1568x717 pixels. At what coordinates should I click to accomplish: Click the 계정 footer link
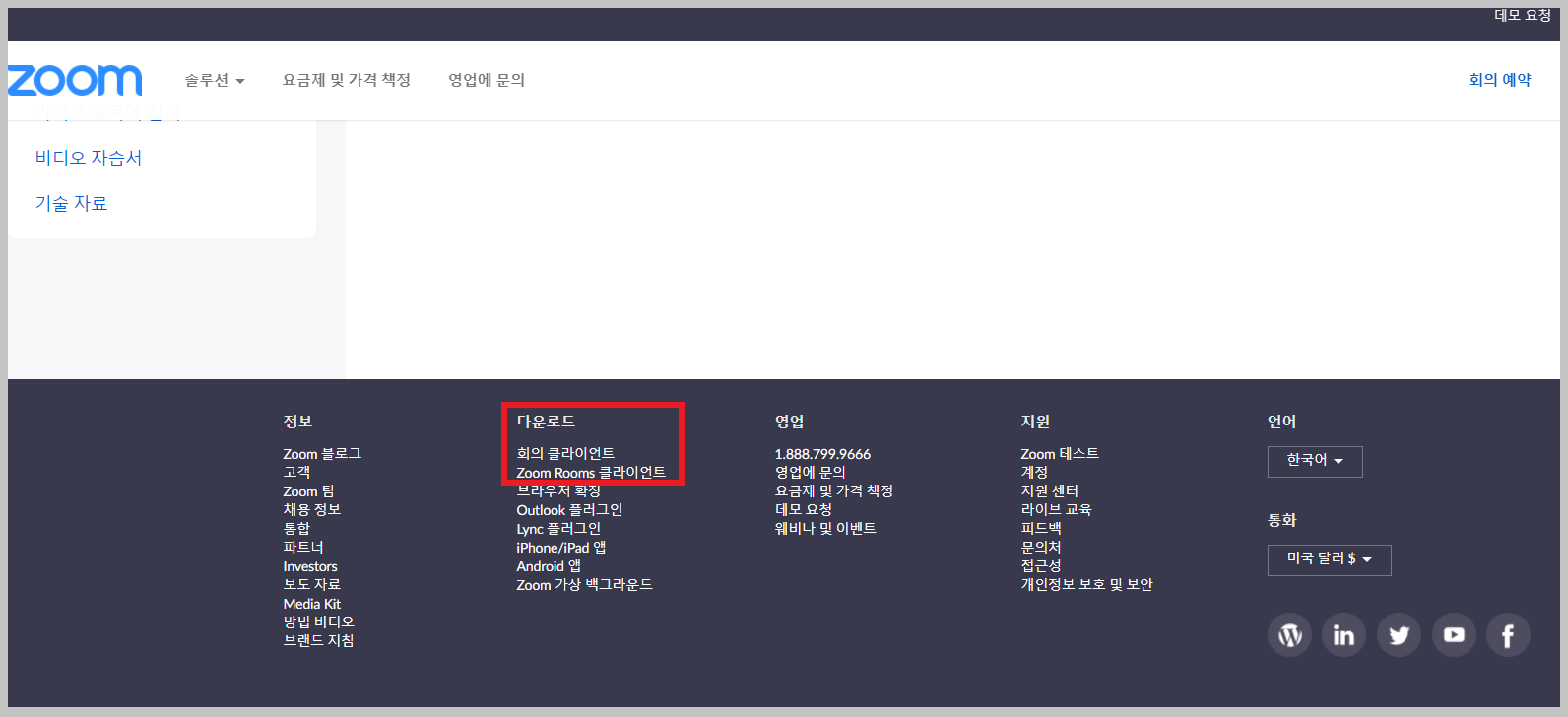[x=1034, y=473]
